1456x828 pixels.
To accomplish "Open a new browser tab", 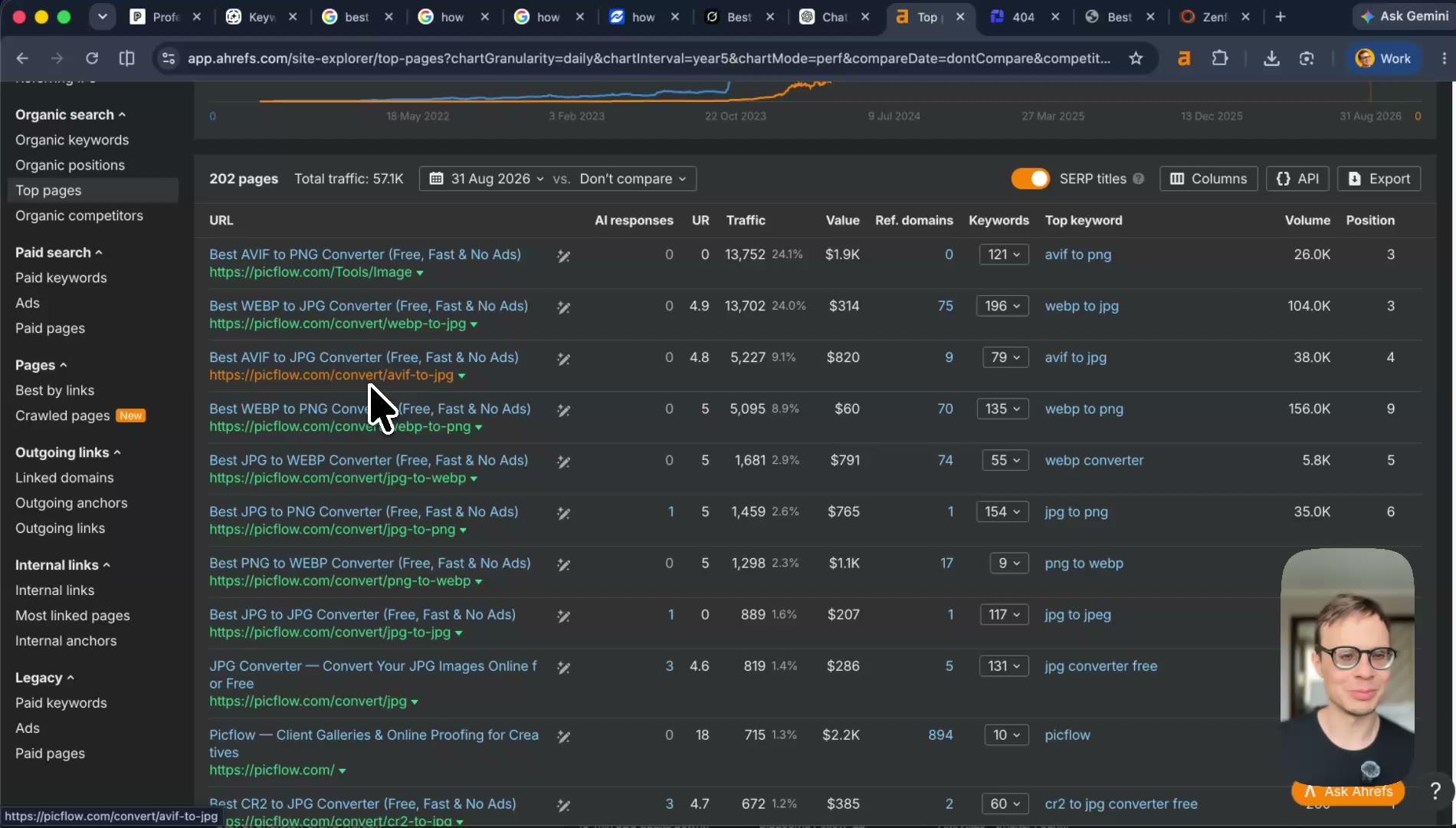I will 1281,17.
